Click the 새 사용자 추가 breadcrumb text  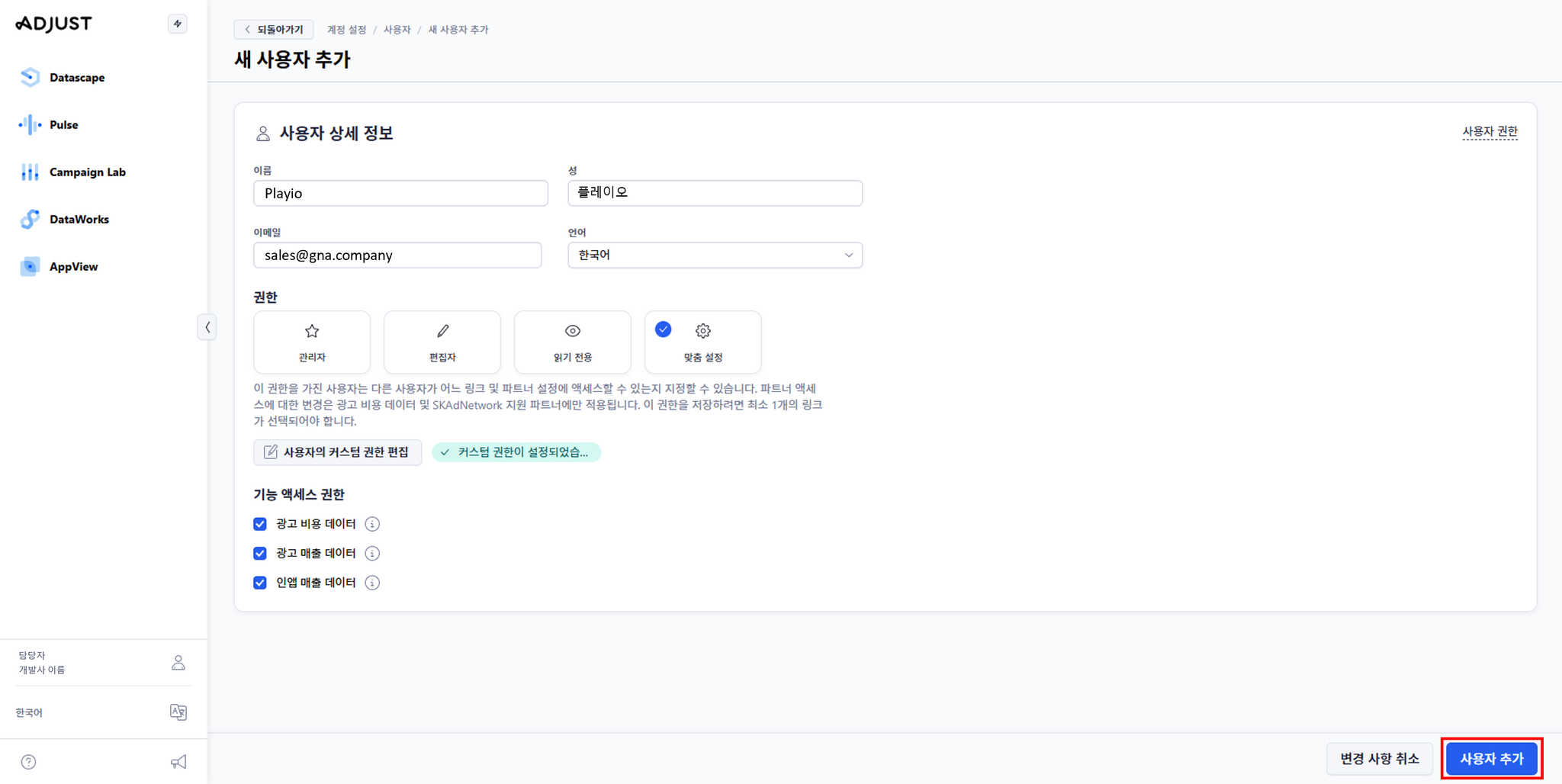(458, 30)
